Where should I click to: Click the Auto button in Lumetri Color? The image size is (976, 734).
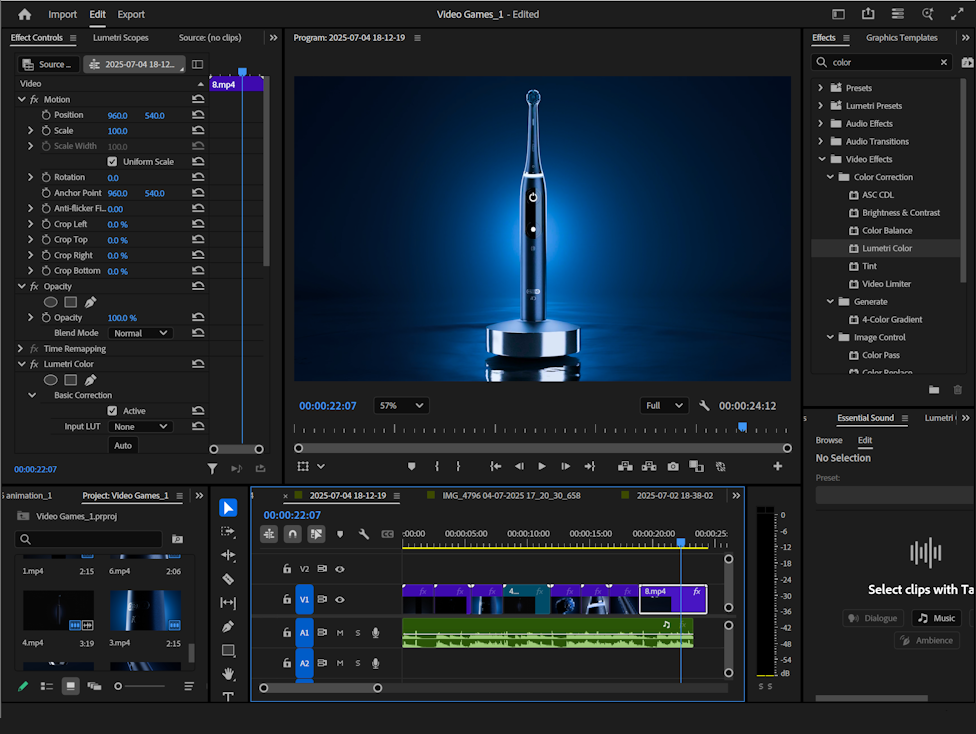[123, 445]
